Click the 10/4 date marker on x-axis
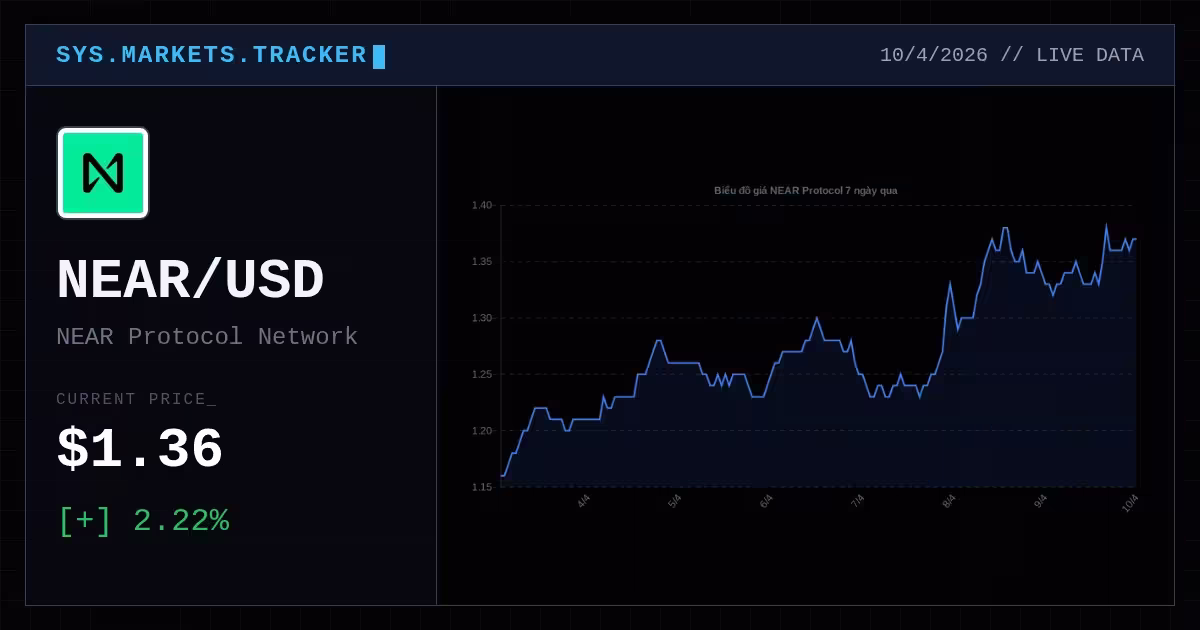 coord(1130,502)
